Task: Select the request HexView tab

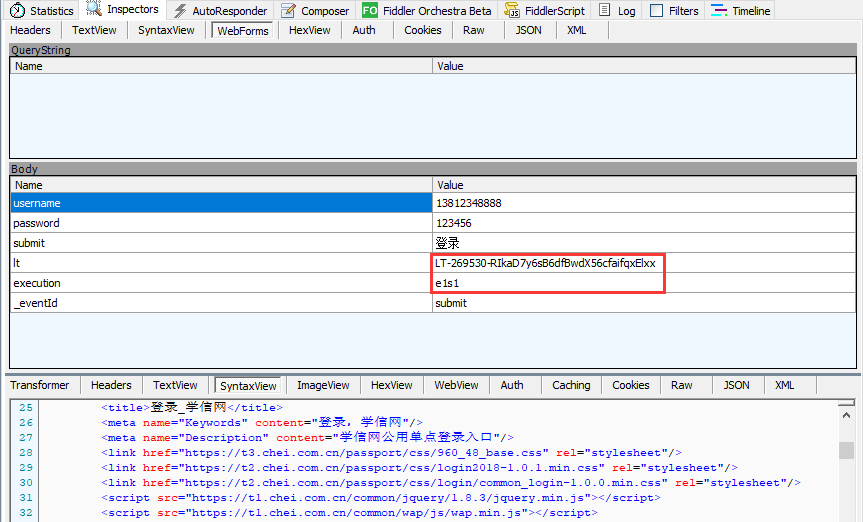Action: pos(310,30)
